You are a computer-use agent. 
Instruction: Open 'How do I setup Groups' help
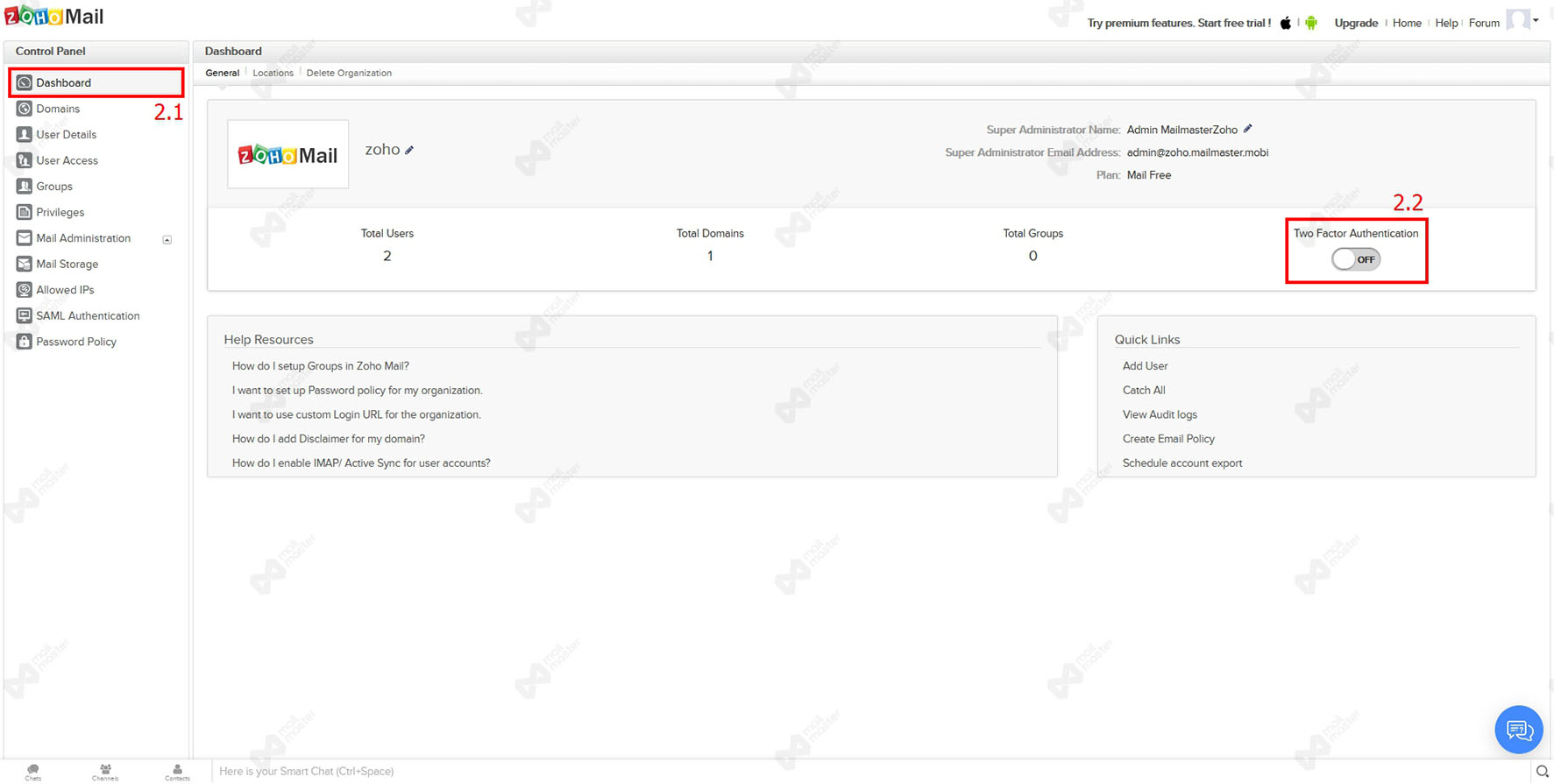321,366
